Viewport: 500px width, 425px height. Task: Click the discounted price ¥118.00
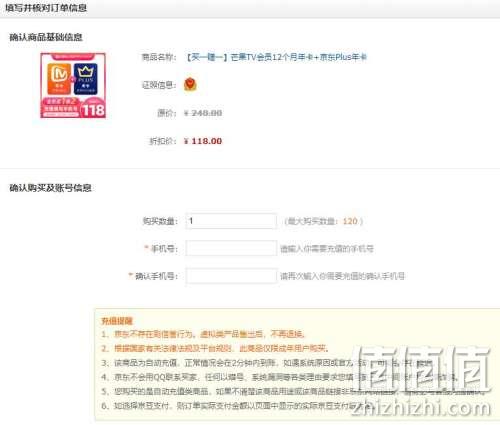(203, 141)
